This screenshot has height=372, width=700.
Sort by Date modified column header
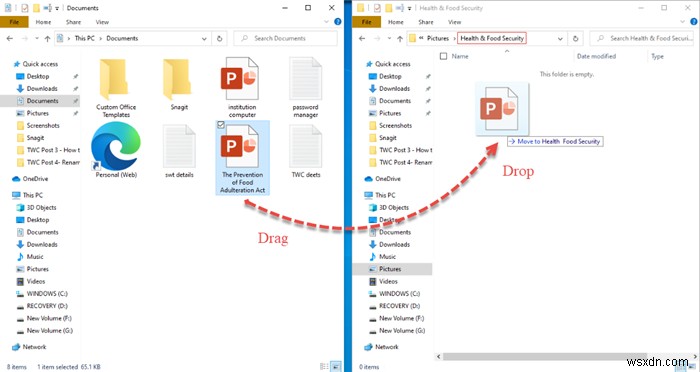596,56
